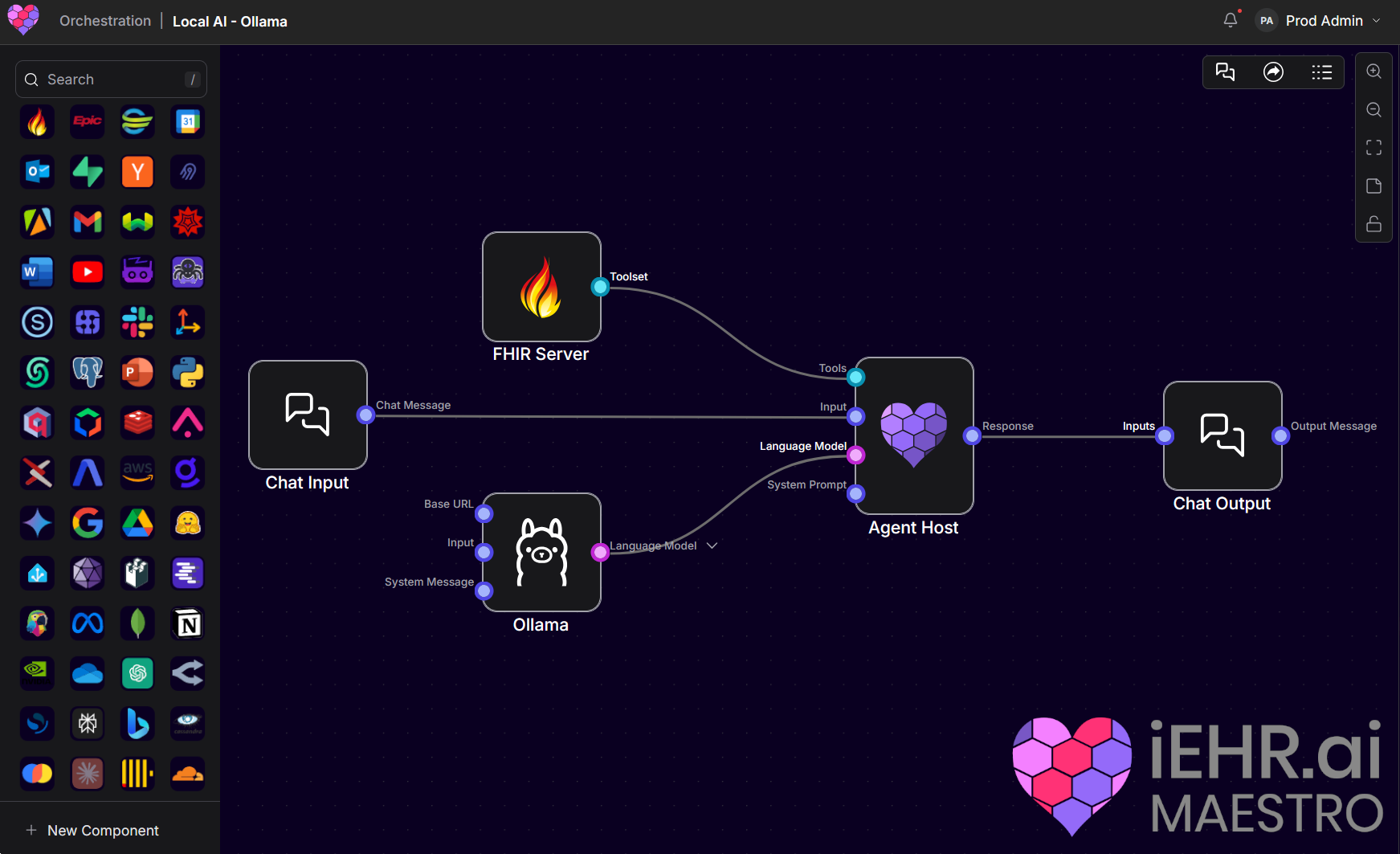Select the Epic component in sidebar
This screenshot has width=1400, height=854.
88,121
